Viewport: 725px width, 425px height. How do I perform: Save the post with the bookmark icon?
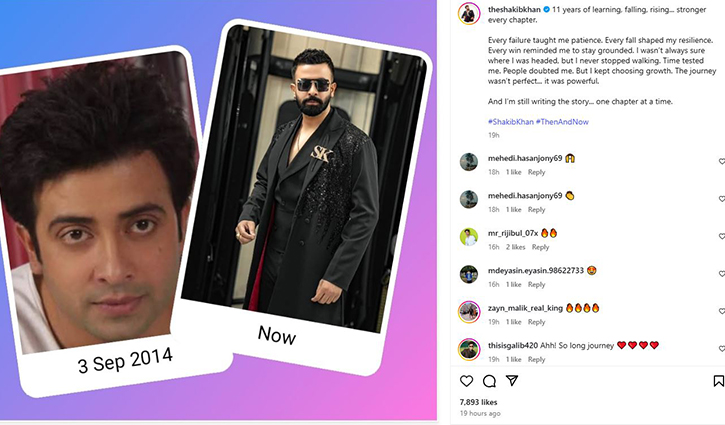718,381
